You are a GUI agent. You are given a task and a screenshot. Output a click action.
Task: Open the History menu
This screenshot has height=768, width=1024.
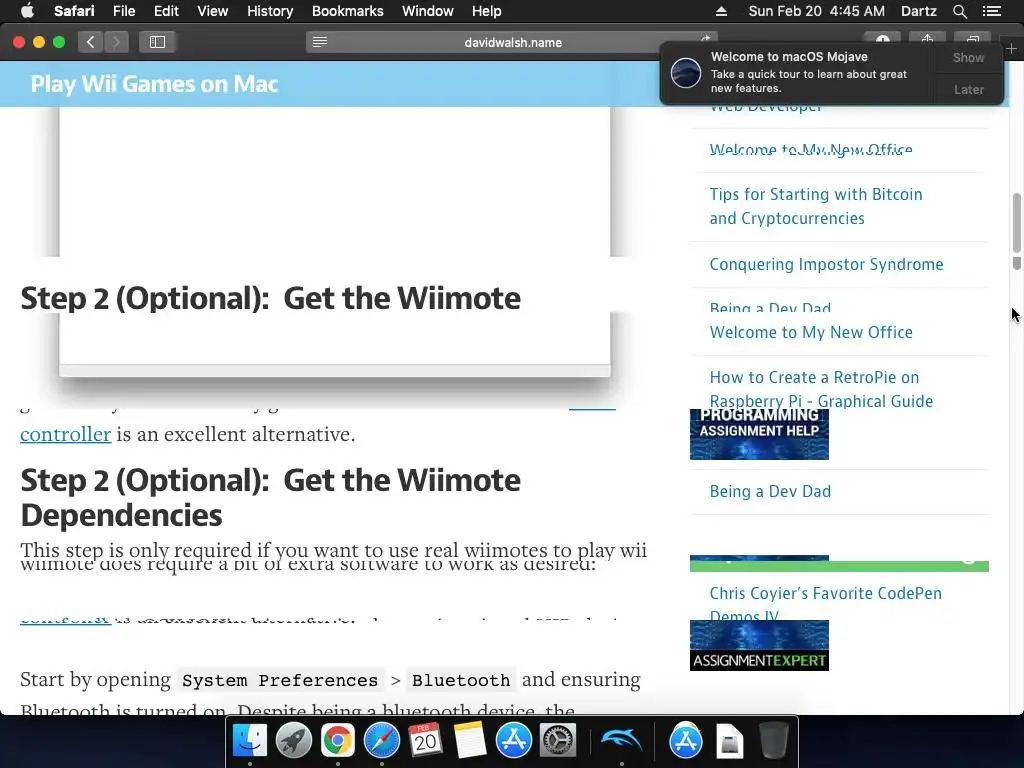[x=270, y=11]
